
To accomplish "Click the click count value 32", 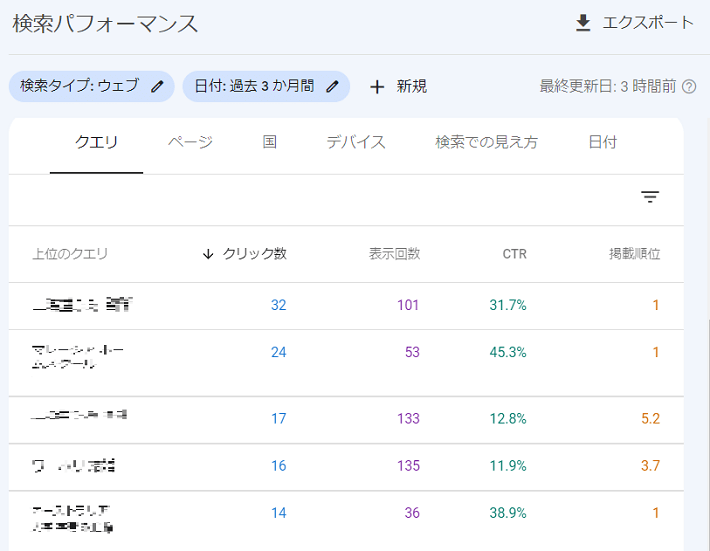I will 278,305.
